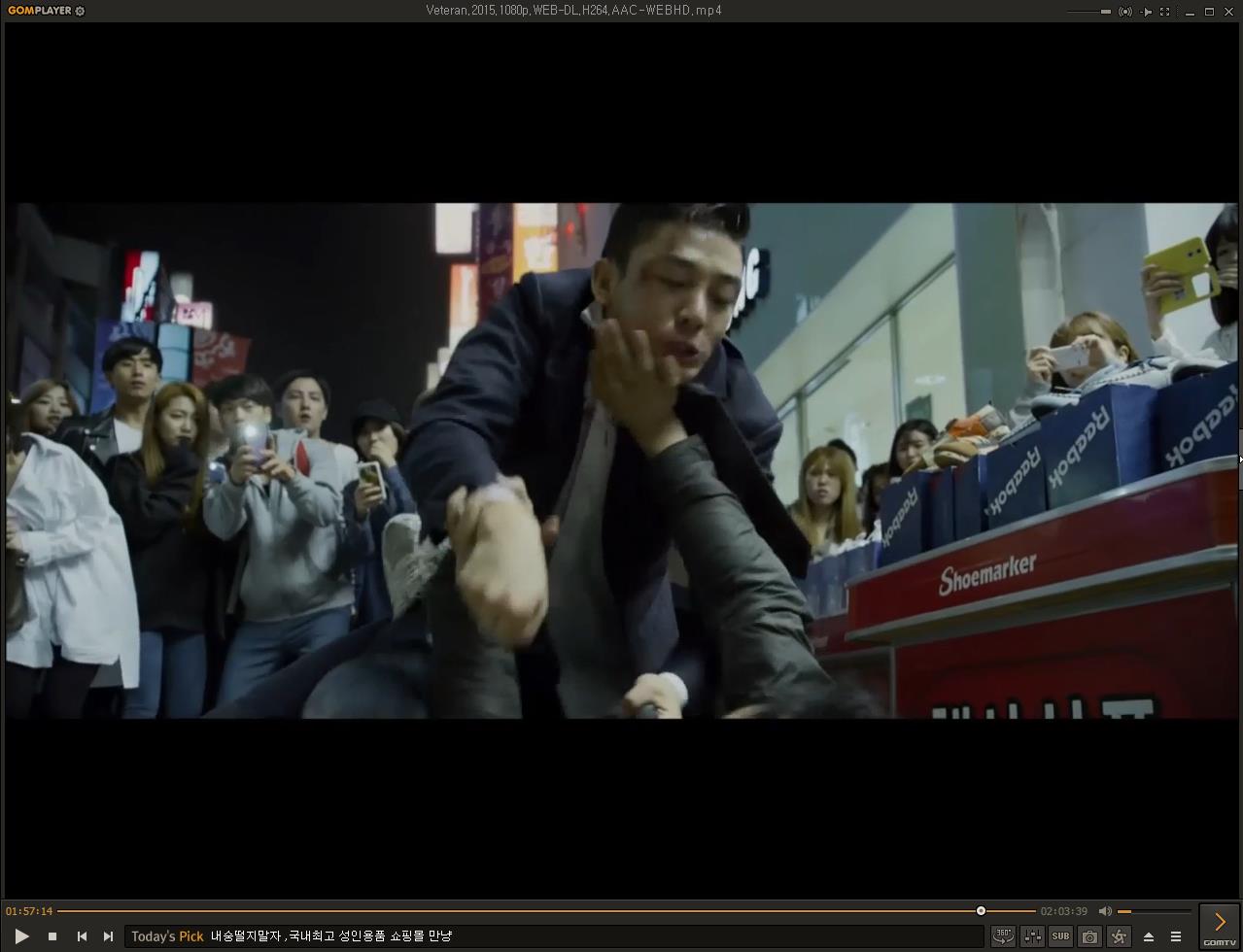Screen dimensions: 1243x952
Task: Open the GOMTV side panel arrow
Action: (x=1220, y=926)
